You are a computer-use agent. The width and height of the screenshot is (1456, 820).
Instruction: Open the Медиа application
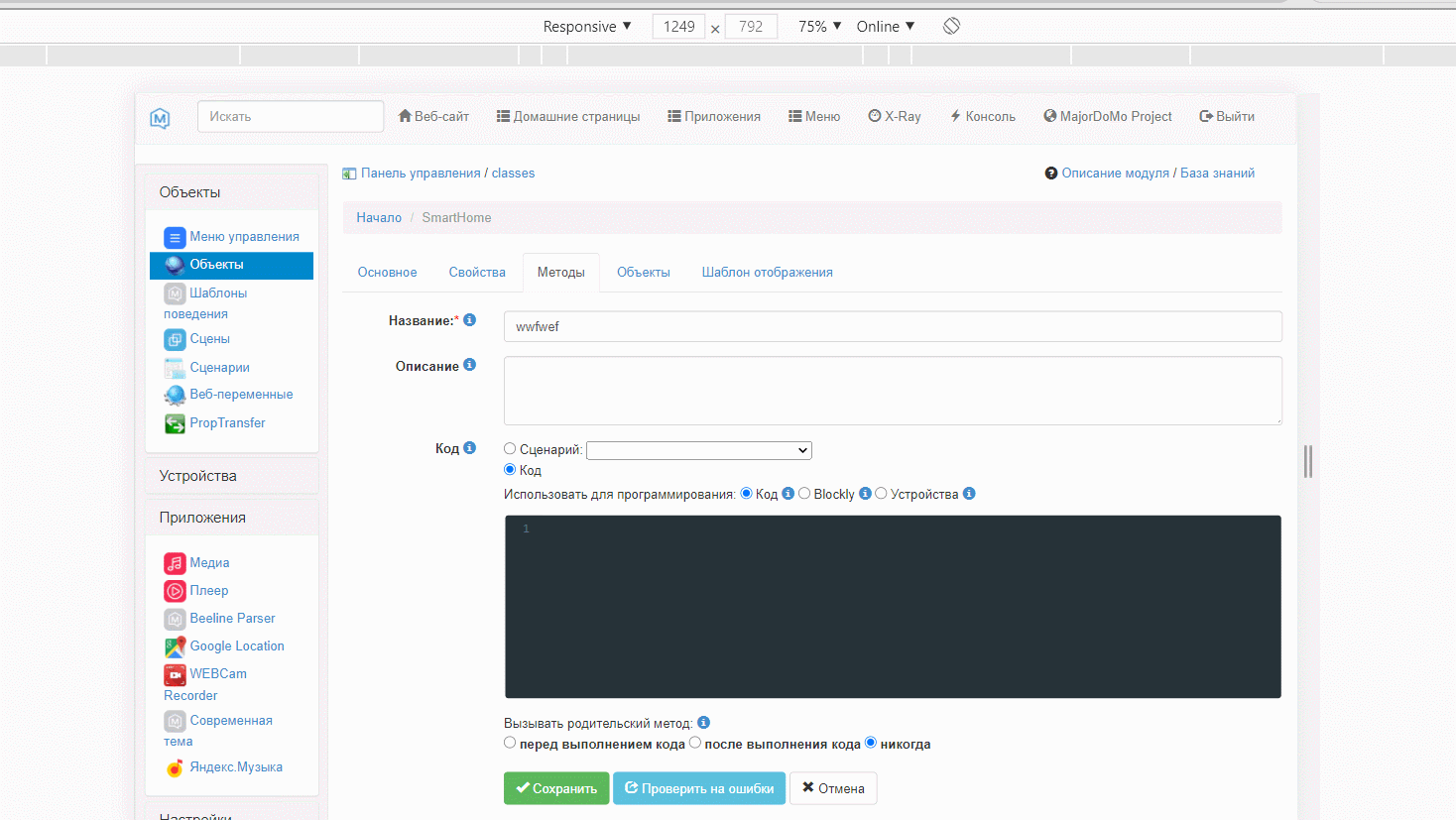(x=175, y=562)
